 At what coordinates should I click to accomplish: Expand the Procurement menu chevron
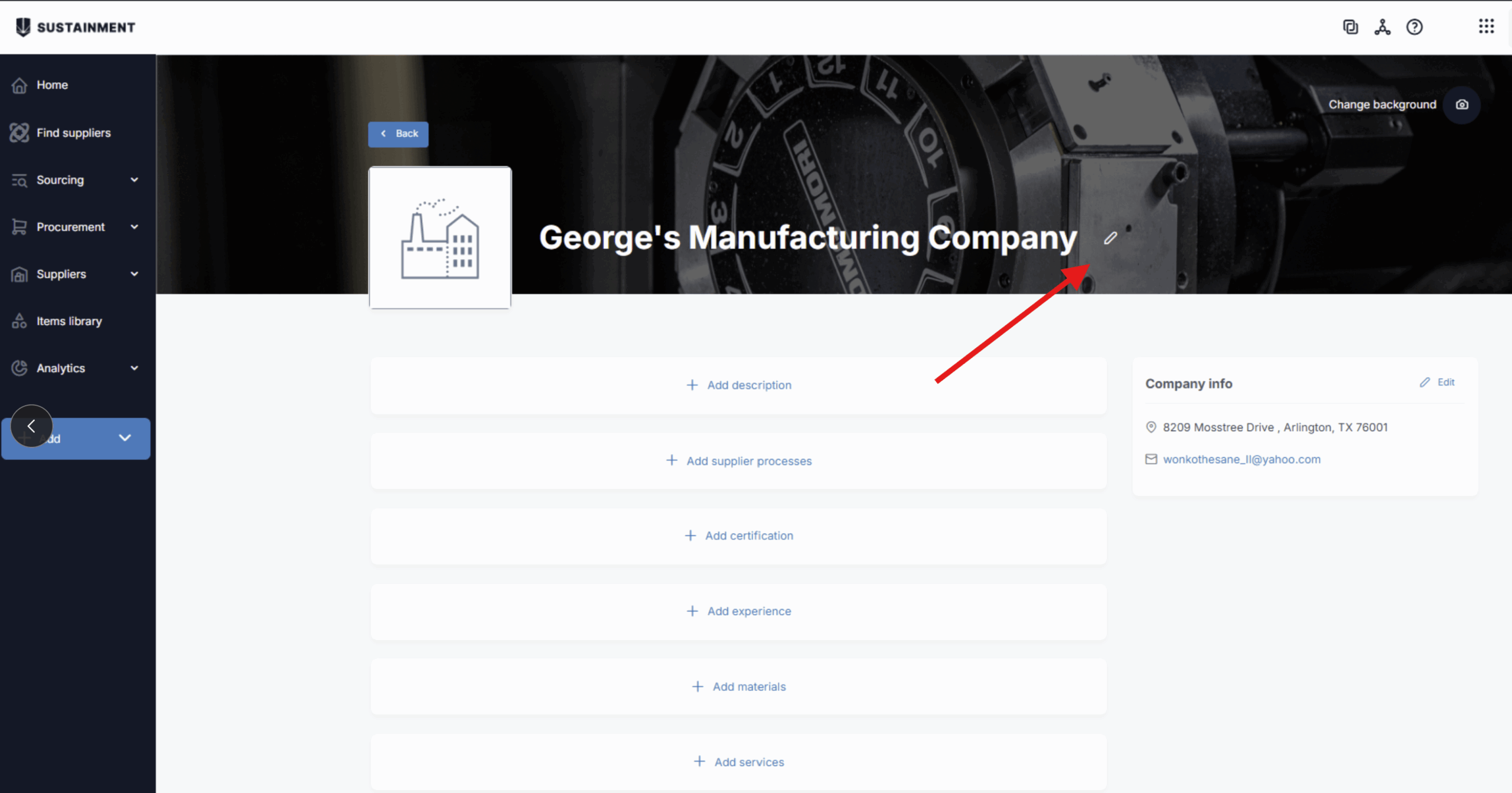(x=135, y=227)
